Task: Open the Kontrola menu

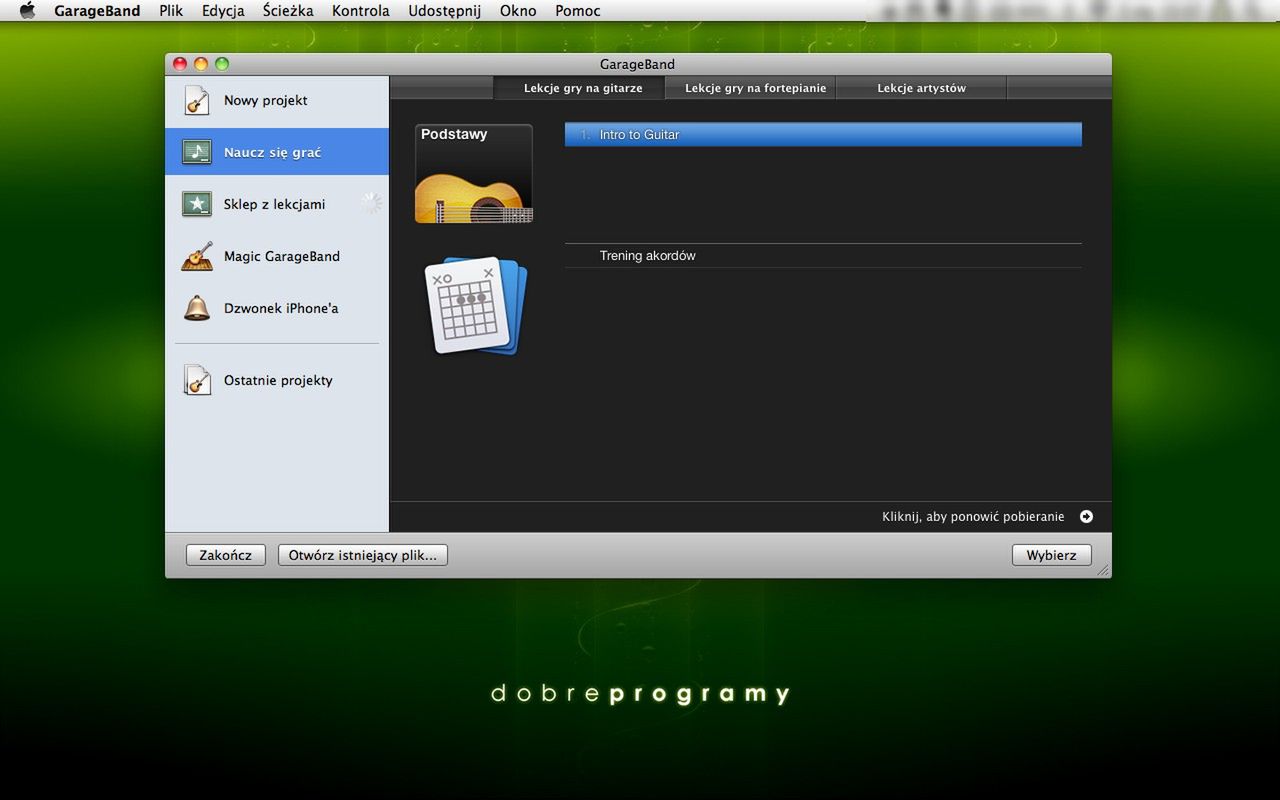Action: 361,11
